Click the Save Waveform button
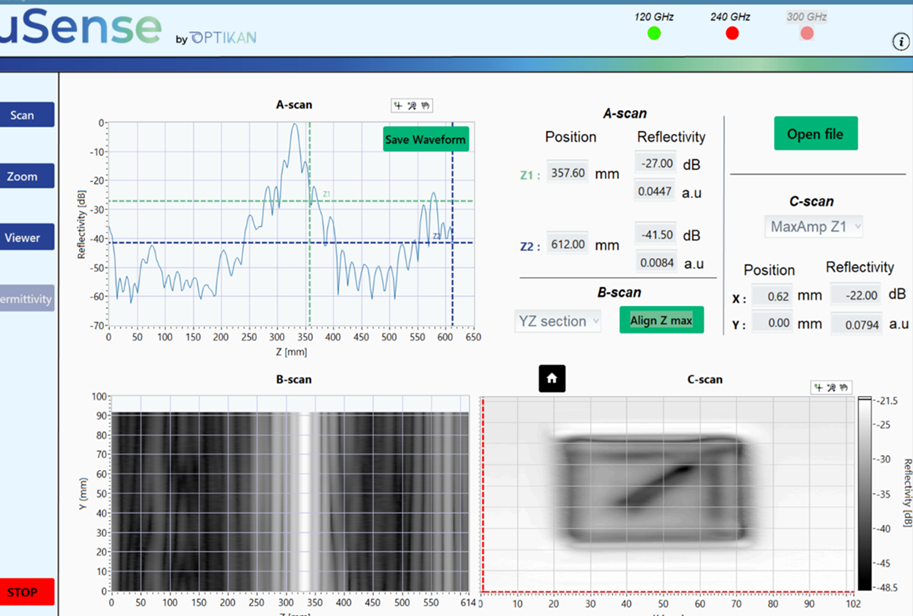The width and height of the screenshot is (913, 616). [x=426, y=139]
